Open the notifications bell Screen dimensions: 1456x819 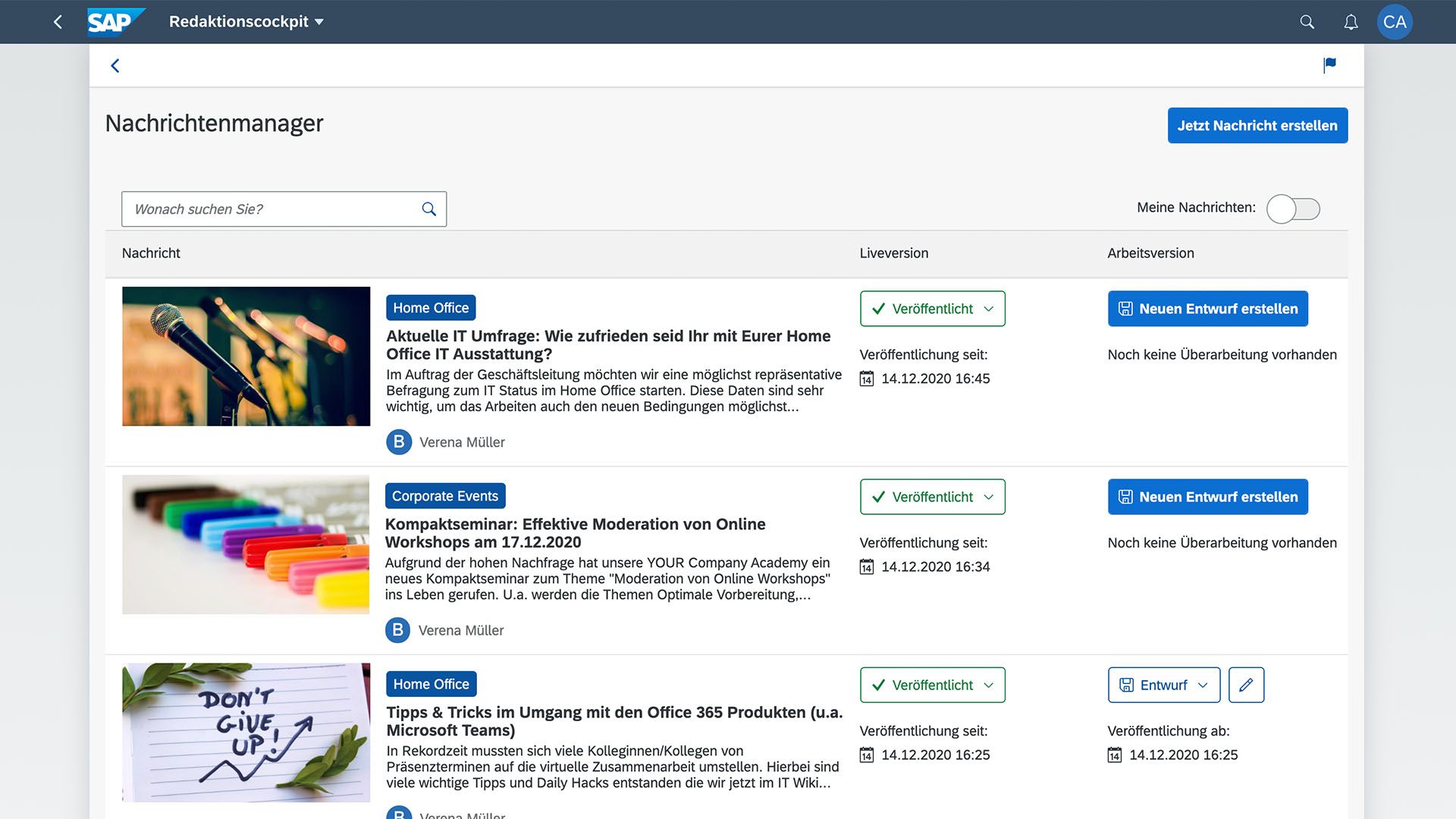click(x=1351, y=22)
